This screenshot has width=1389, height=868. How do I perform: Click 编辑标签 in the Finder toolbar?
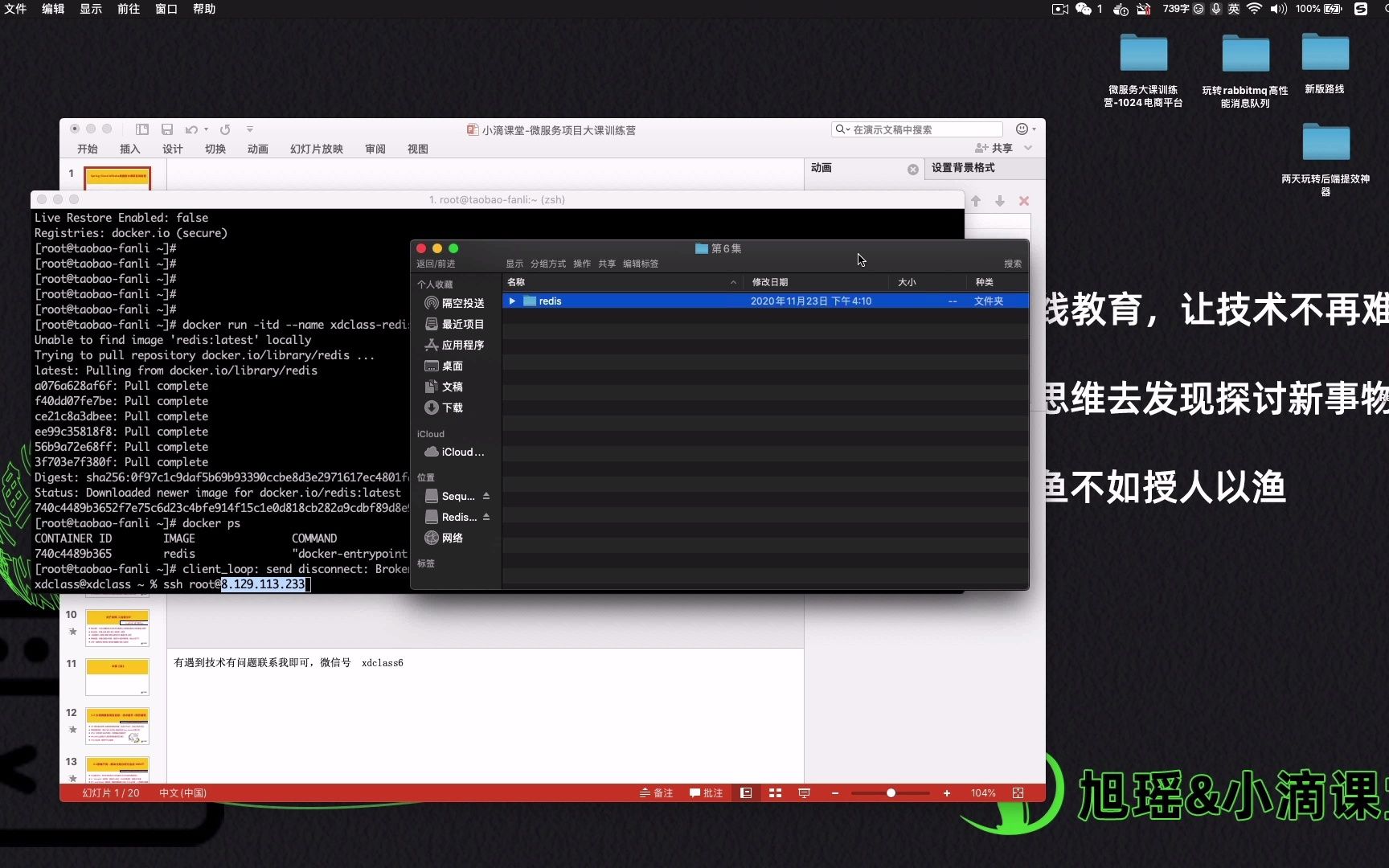click(x=640, y=263)
